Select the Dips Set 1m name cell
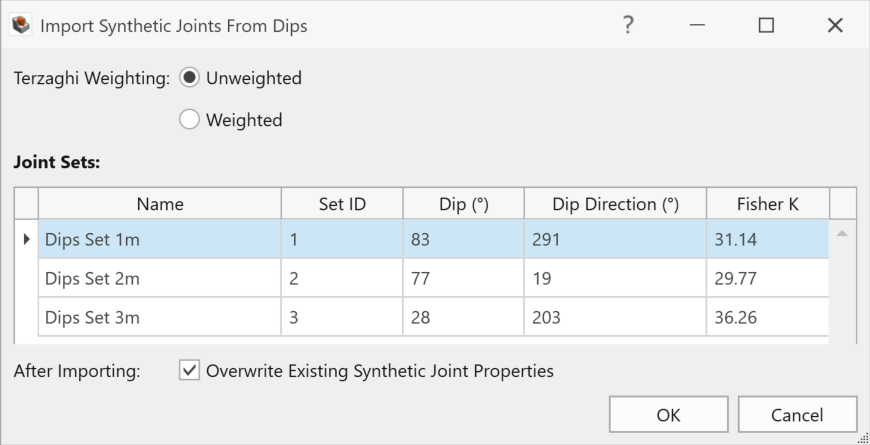The height and width of the screenshot is (445, 870). 160,239
